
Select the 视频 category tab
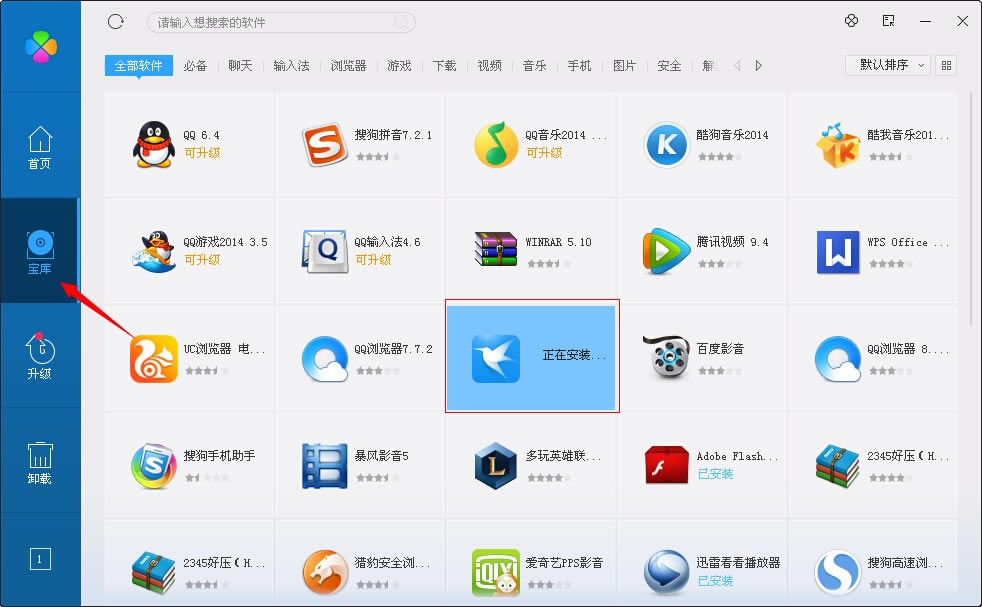[x=490, y=65]
